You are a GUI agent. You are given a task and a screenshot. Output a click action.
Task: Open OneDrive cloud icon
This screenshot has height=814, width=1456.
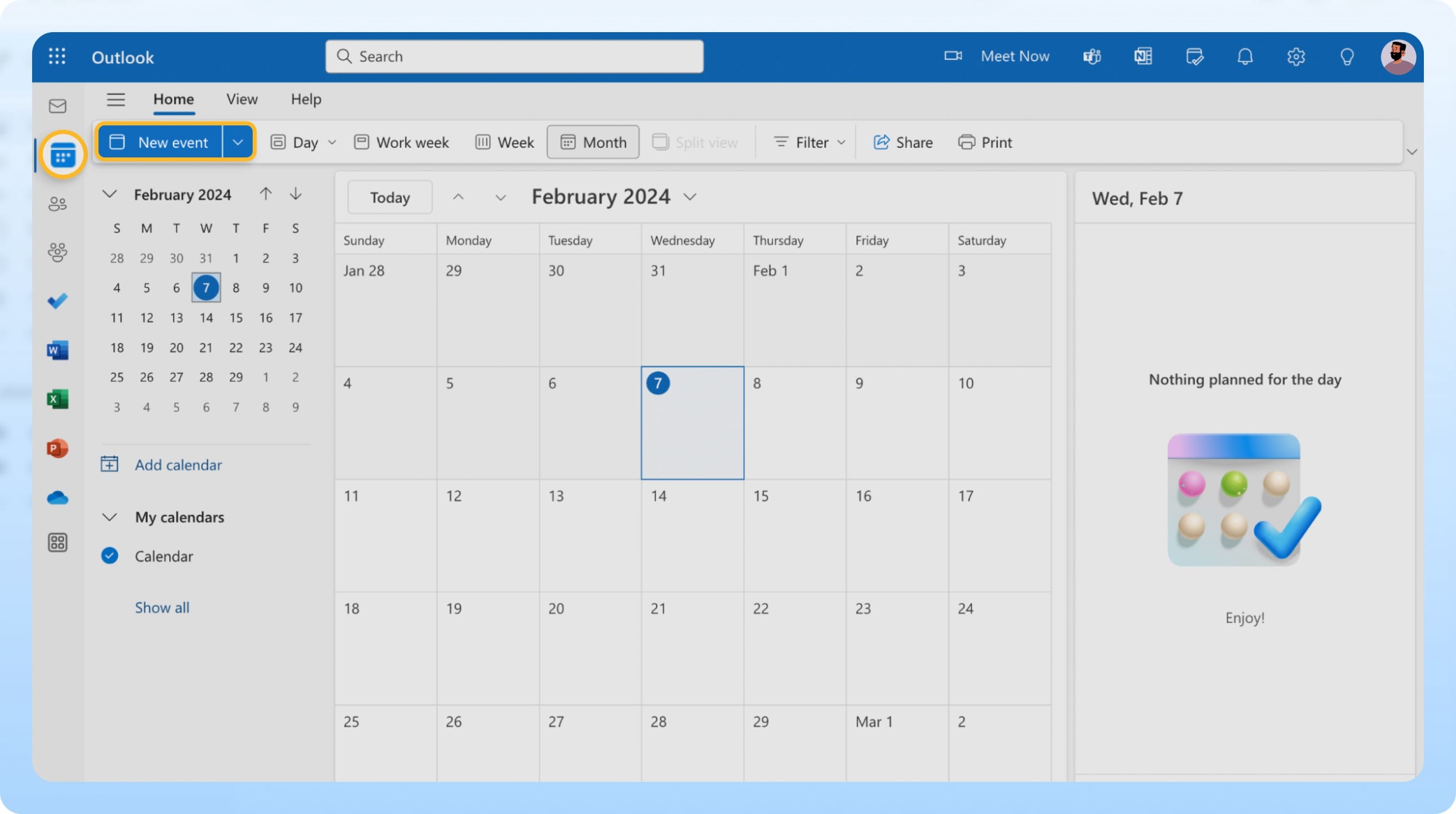click(x=58, y=498)
